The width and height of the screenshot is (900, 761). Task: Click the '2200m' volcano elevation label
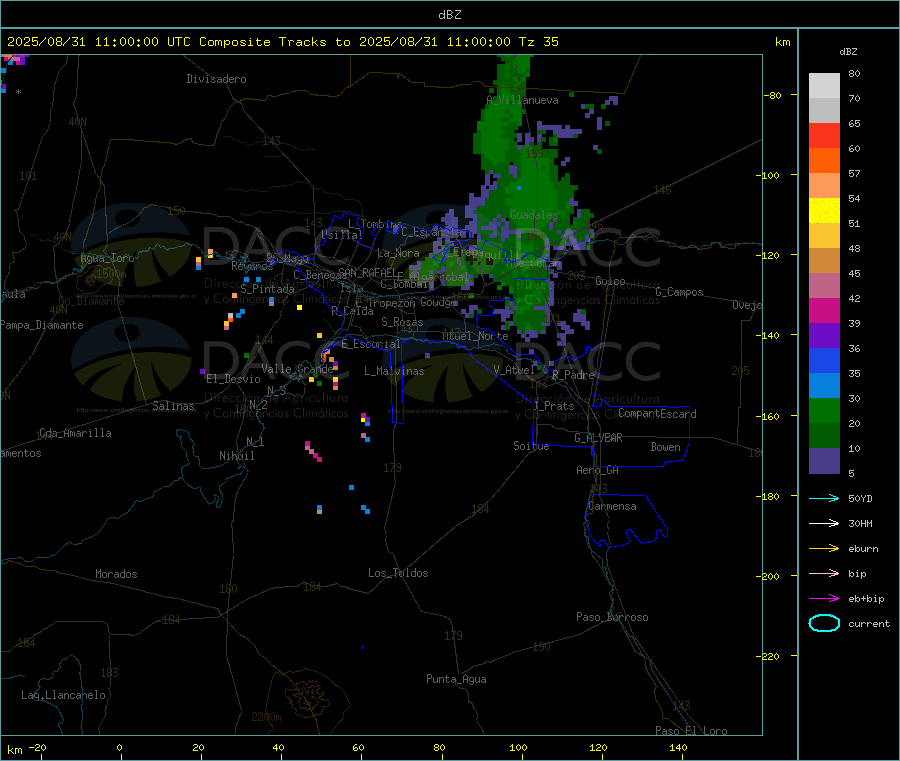pyautogui.click(x=266, y=717)
